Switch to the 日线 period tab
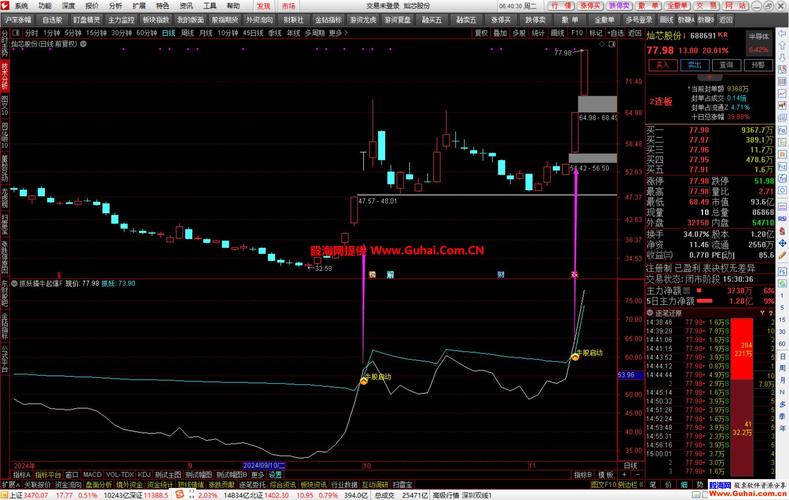 coord(168,32)
